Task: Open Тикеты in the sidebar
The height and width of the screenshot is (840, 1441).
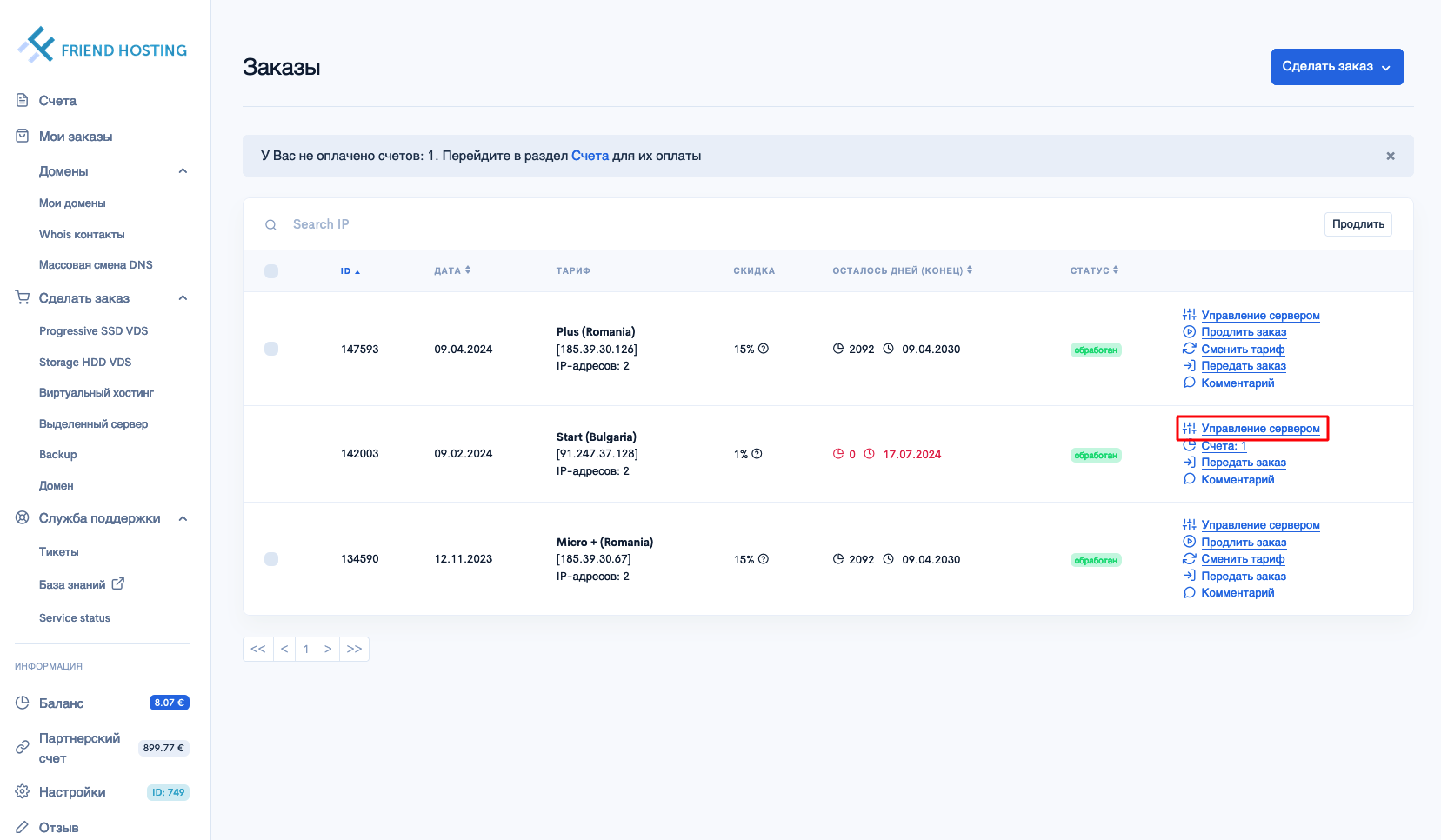Action: click(59, 552)
